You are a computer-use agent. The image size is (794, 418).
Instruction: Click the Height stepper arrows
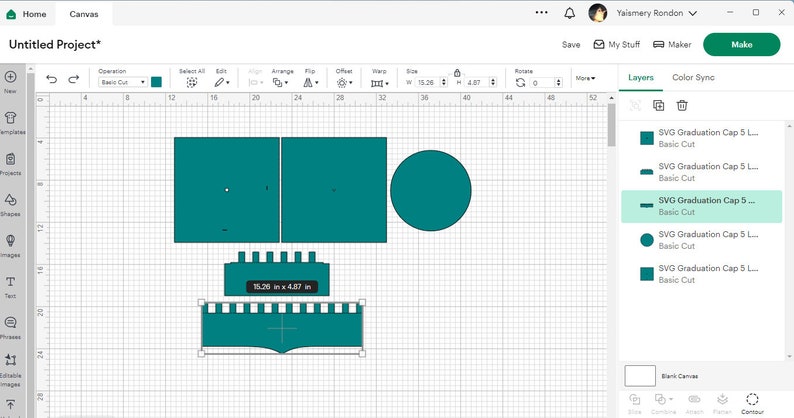click(493, 82)
